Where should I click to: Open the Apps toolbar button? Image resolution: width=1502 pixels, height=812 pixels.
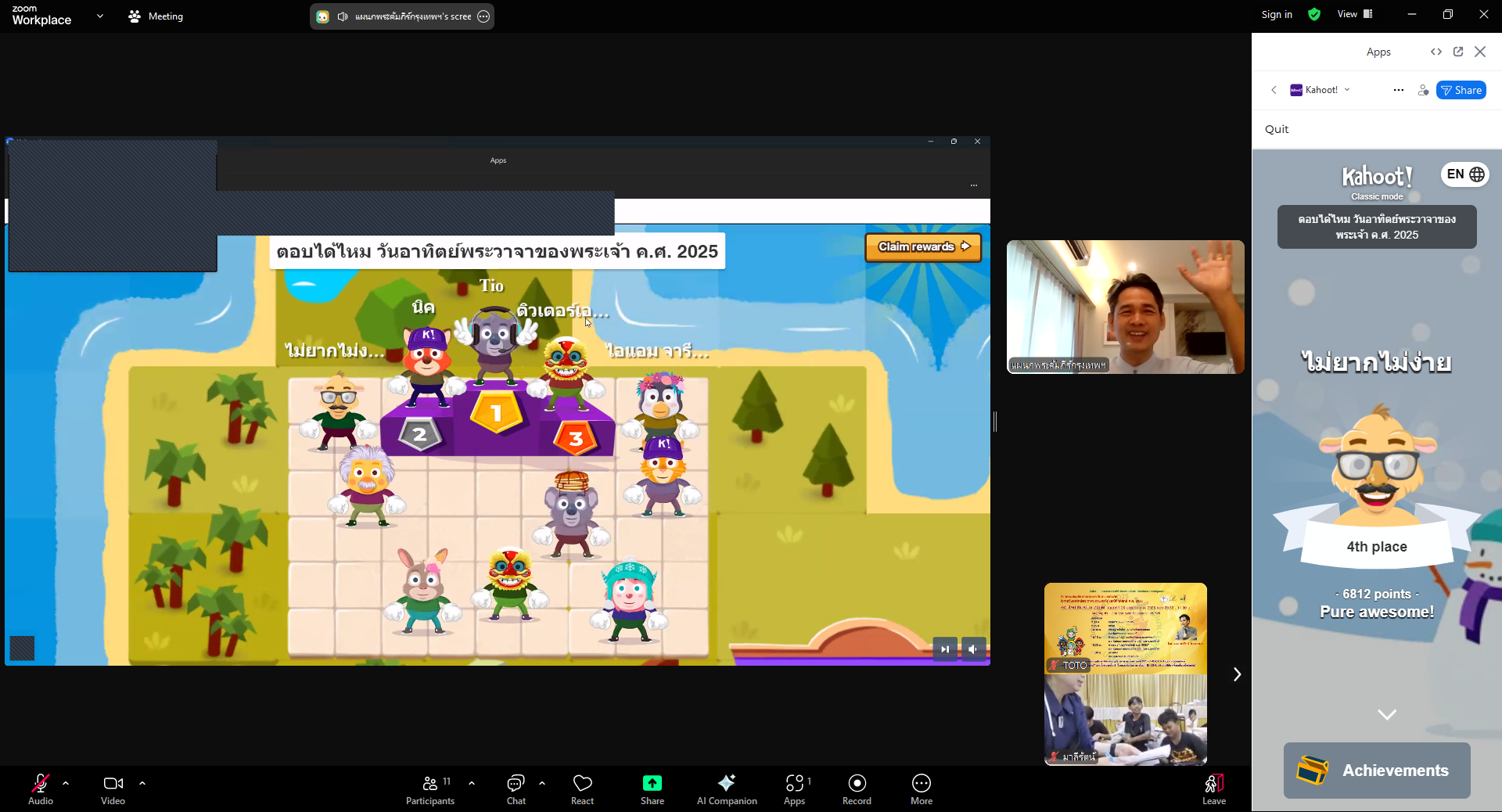[x=795, y=789]
